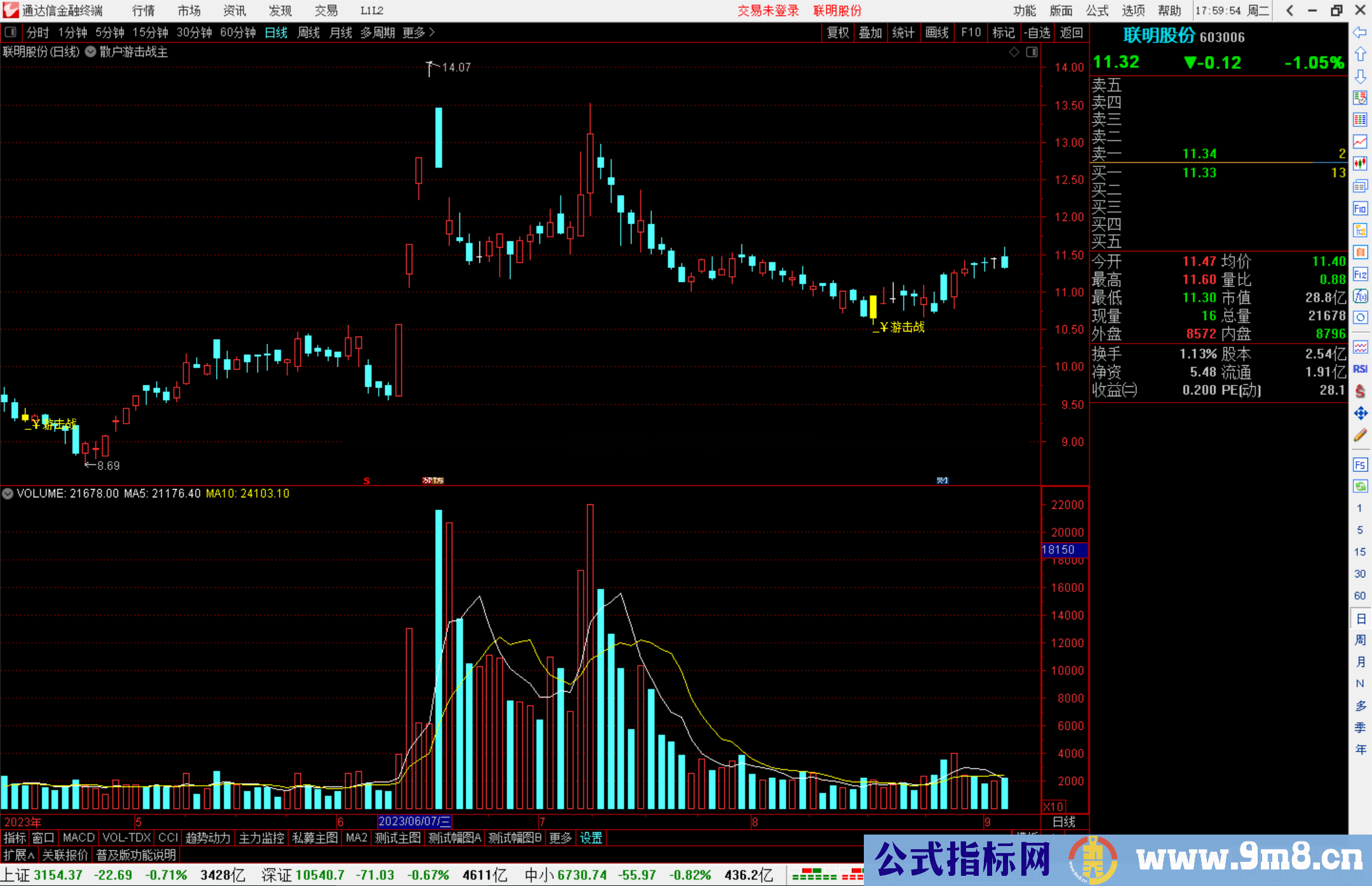Screen dimensions: 1372x886
Task: Click the green refresh sidebar icon
Action: point(1360,487)
